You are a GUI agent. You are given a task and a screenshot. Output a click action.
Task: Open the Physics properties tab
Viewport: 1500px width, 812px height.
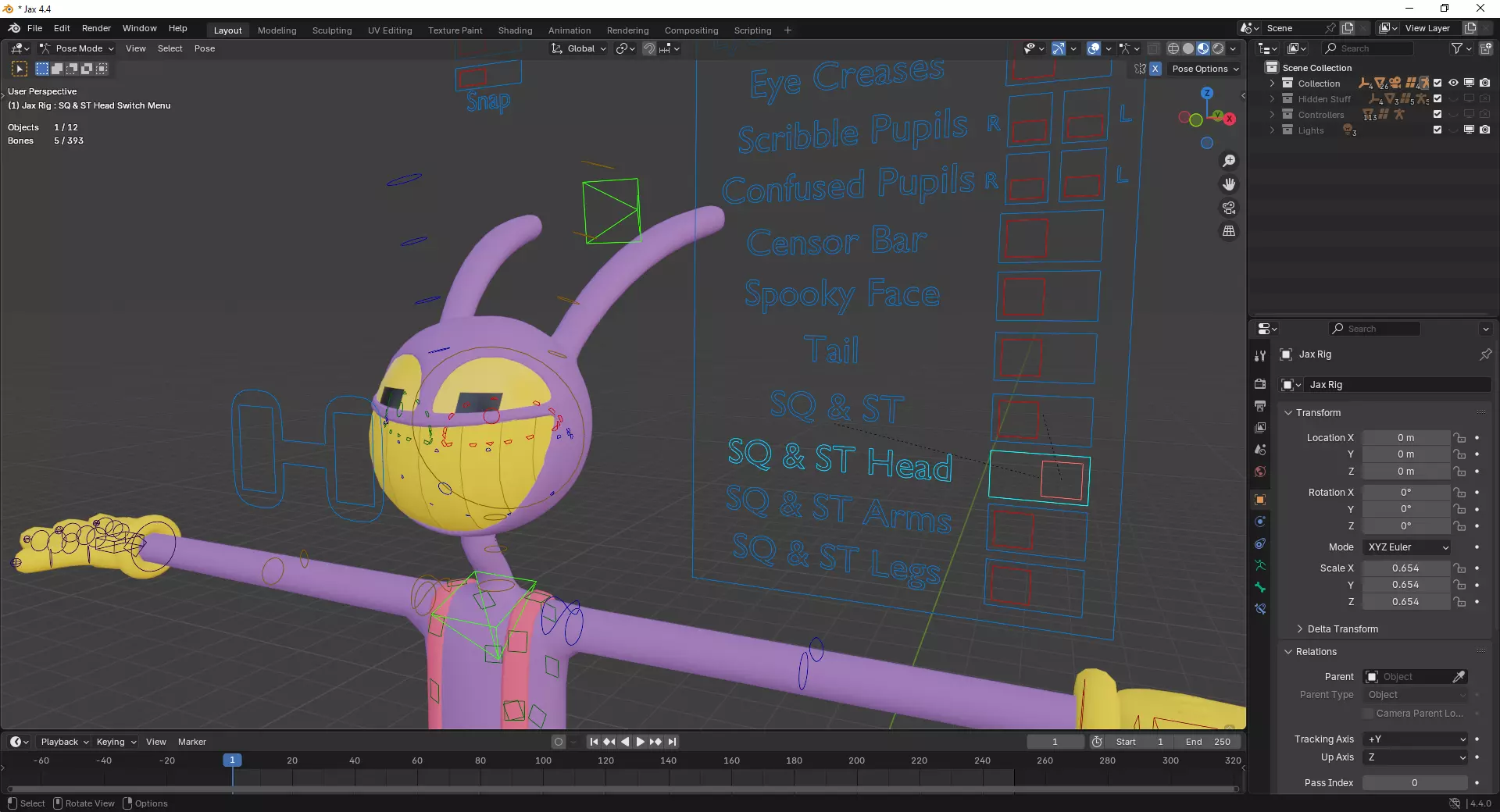coord(1260,522)
